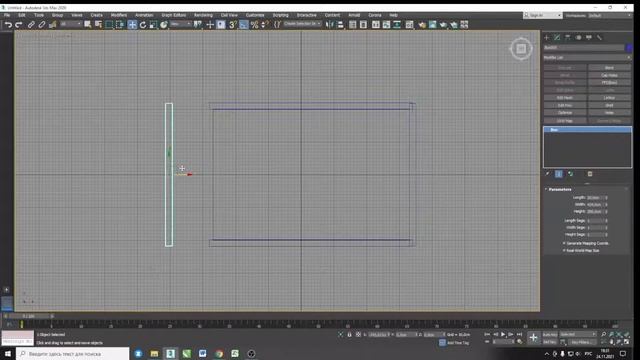Click the Select and Place icon
The width and height of the screenshot is (640, 360).
[164, 25]
